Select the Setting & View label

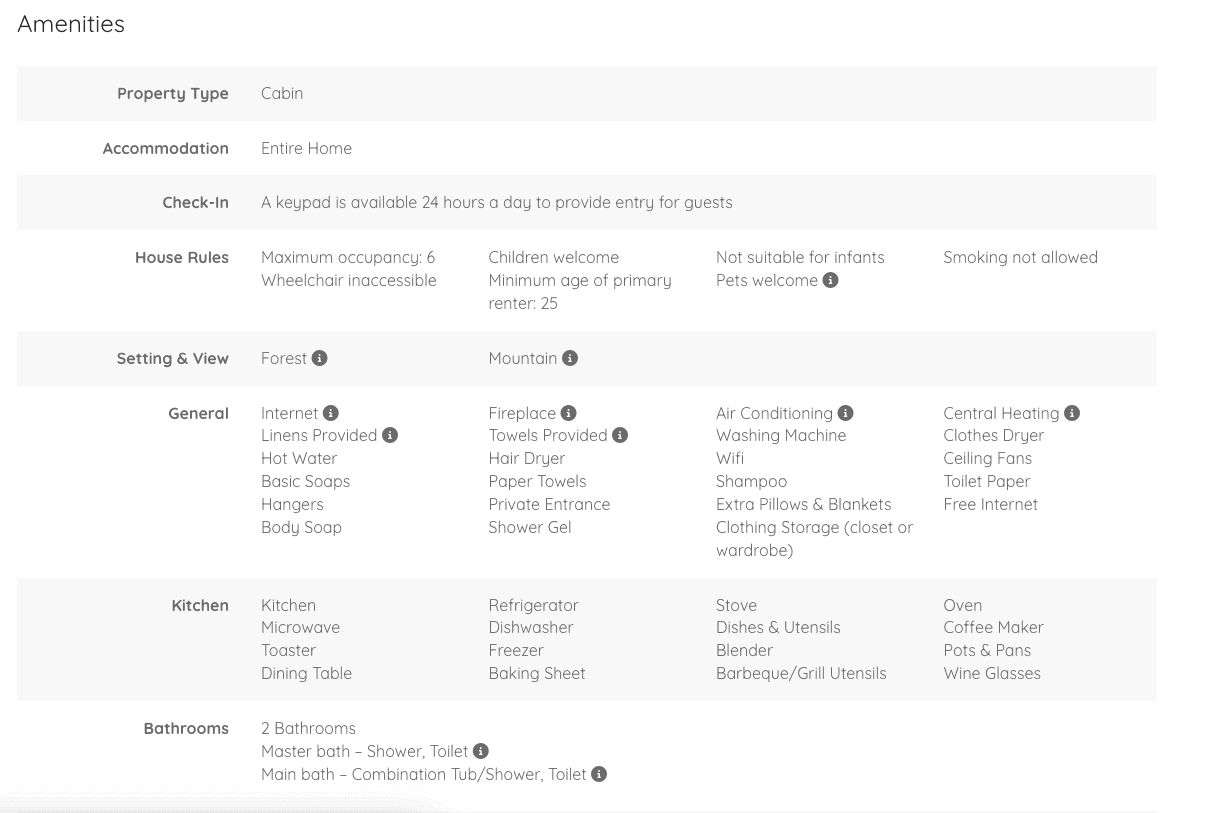(x=173, y=358)
